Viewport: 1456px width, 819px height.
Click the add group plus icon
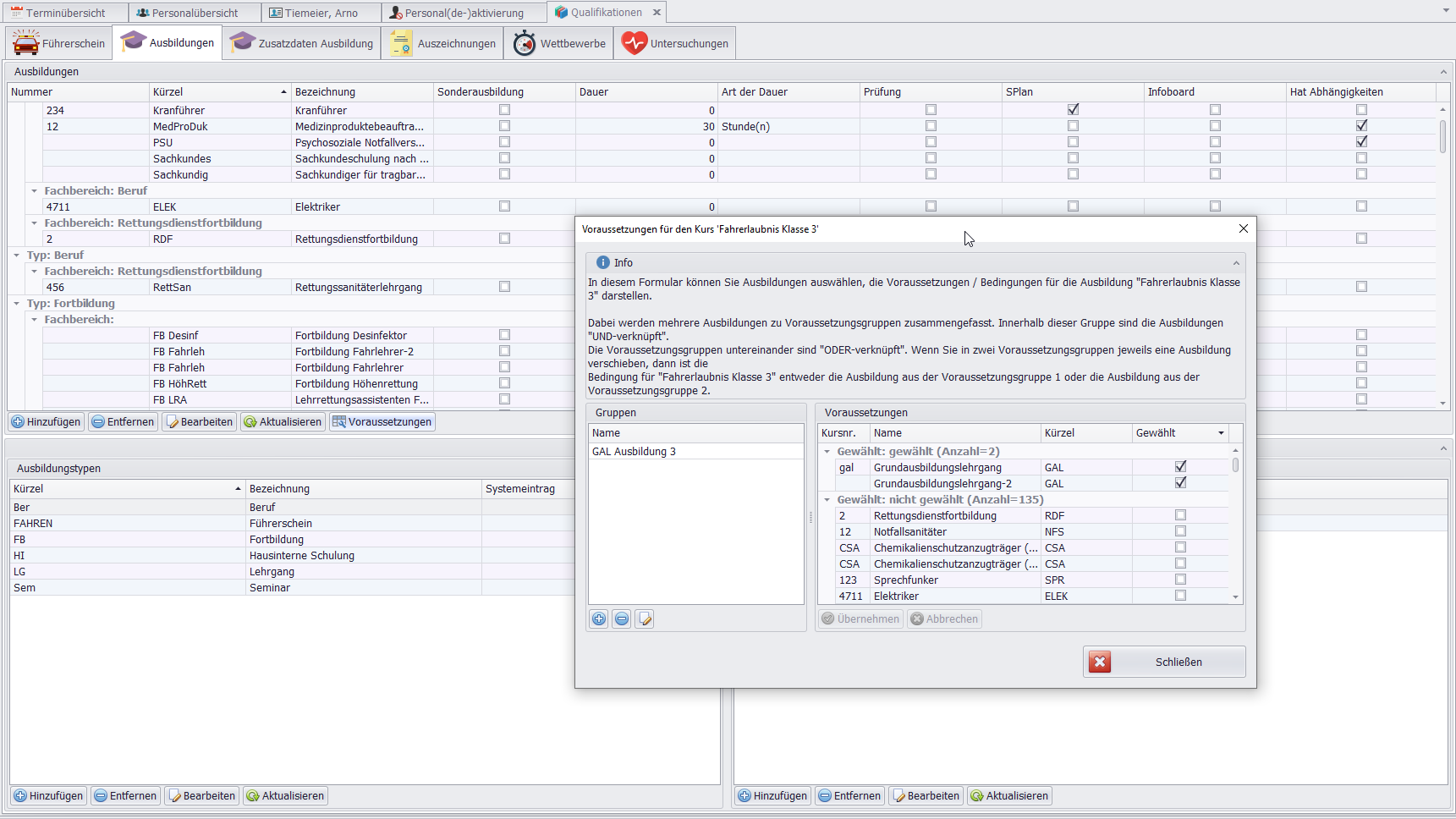coord(599,619)
